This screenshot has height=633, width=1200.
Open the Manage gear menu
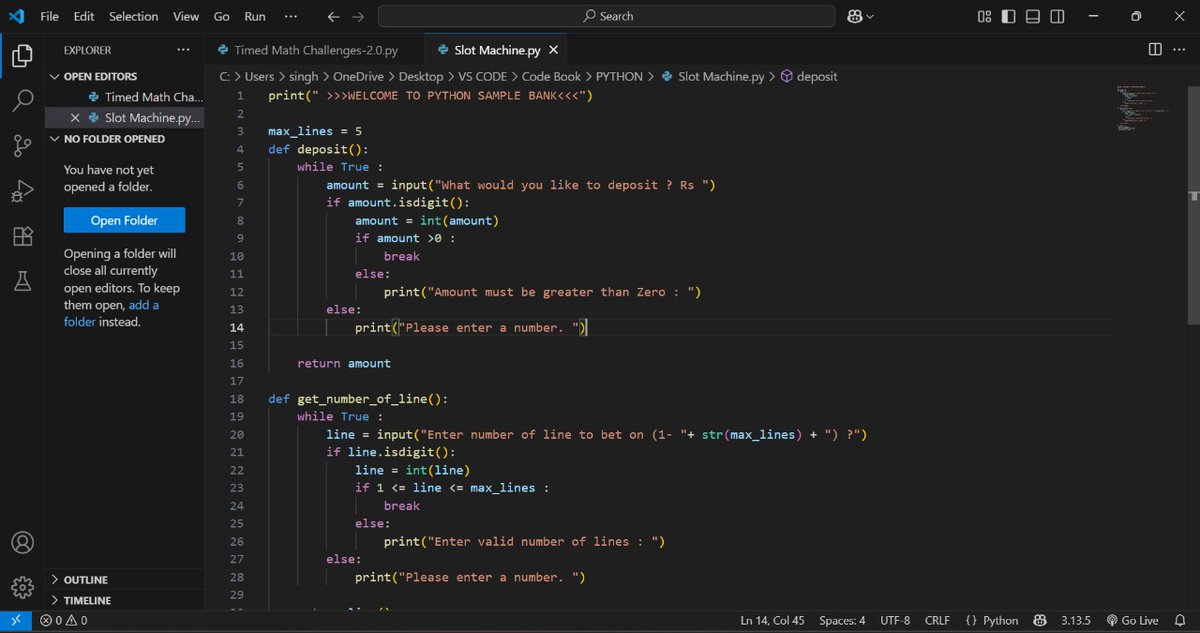[22, 587]
